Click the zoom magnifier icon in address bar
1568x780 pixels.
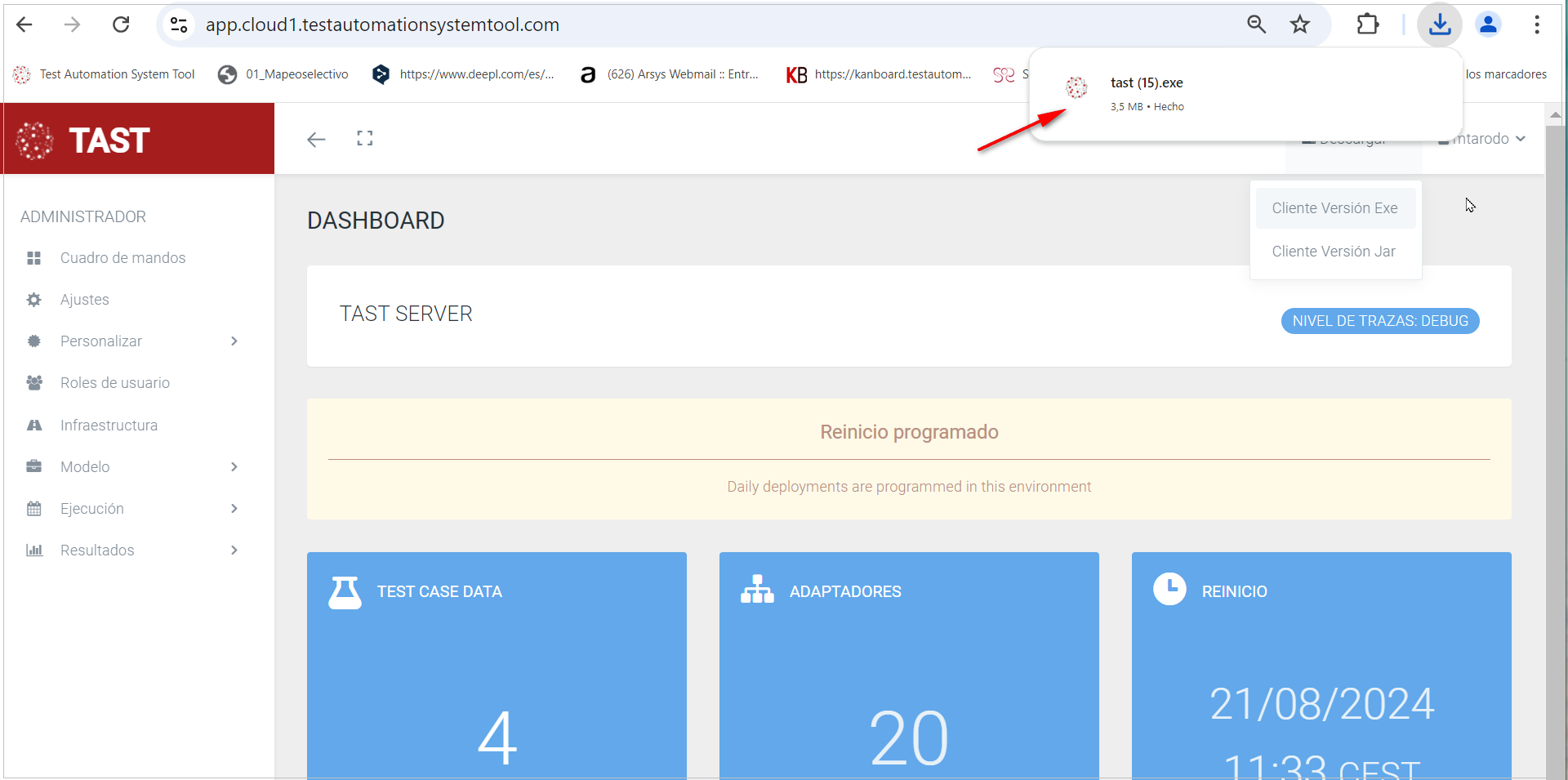click(1256, 25)
